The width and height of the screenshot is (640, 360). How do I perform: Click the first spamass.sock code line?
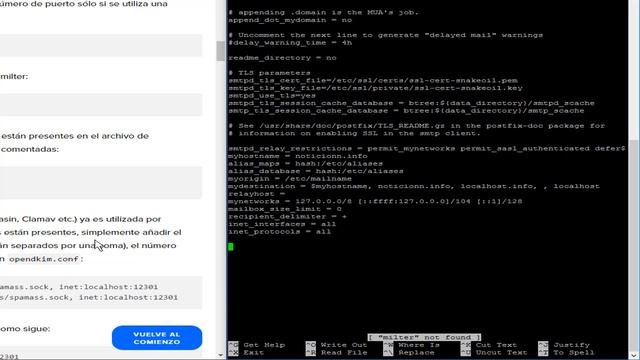click(x=79, y=287)
